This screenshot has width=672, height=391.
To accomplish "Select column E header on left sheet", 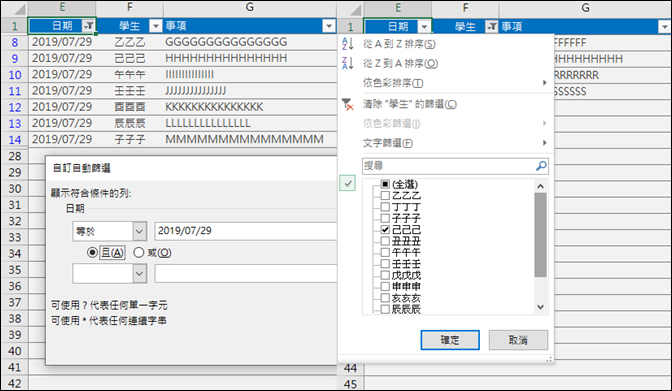I will [63, 8].
